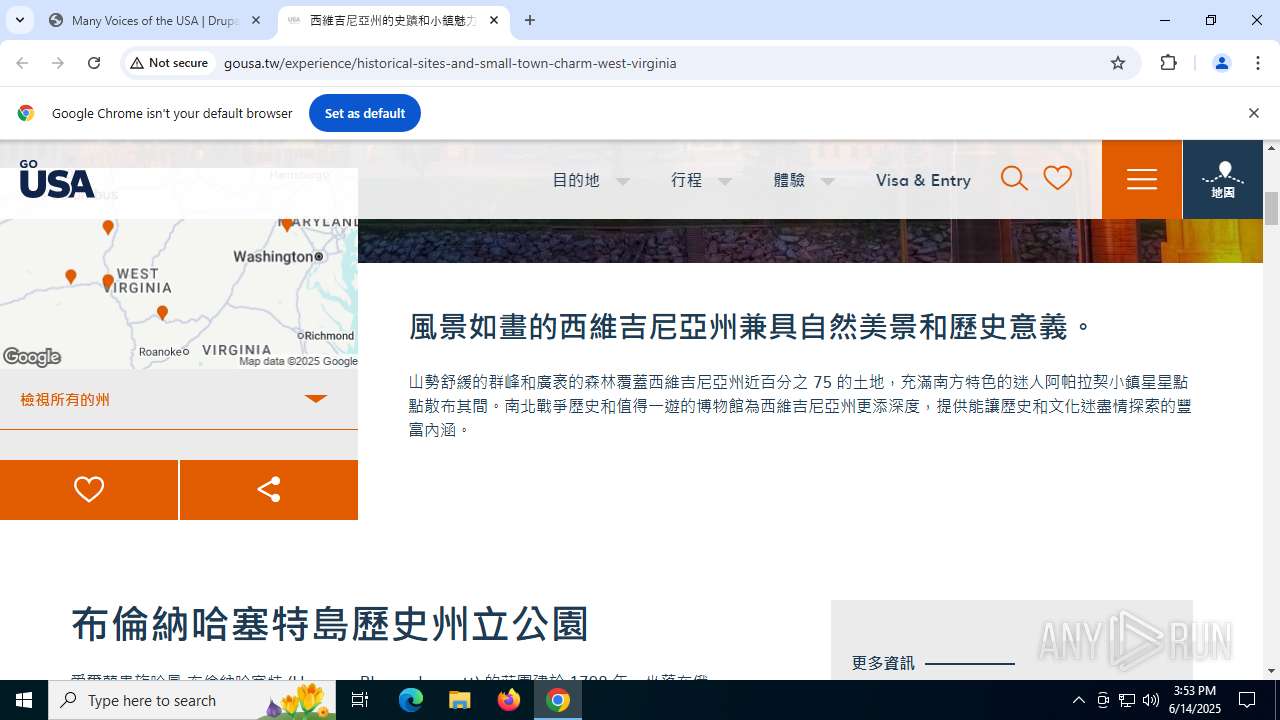Open Task View on the taskbar
The width and height of the screenshot is (1280, 720).
(x=360, y=700)
